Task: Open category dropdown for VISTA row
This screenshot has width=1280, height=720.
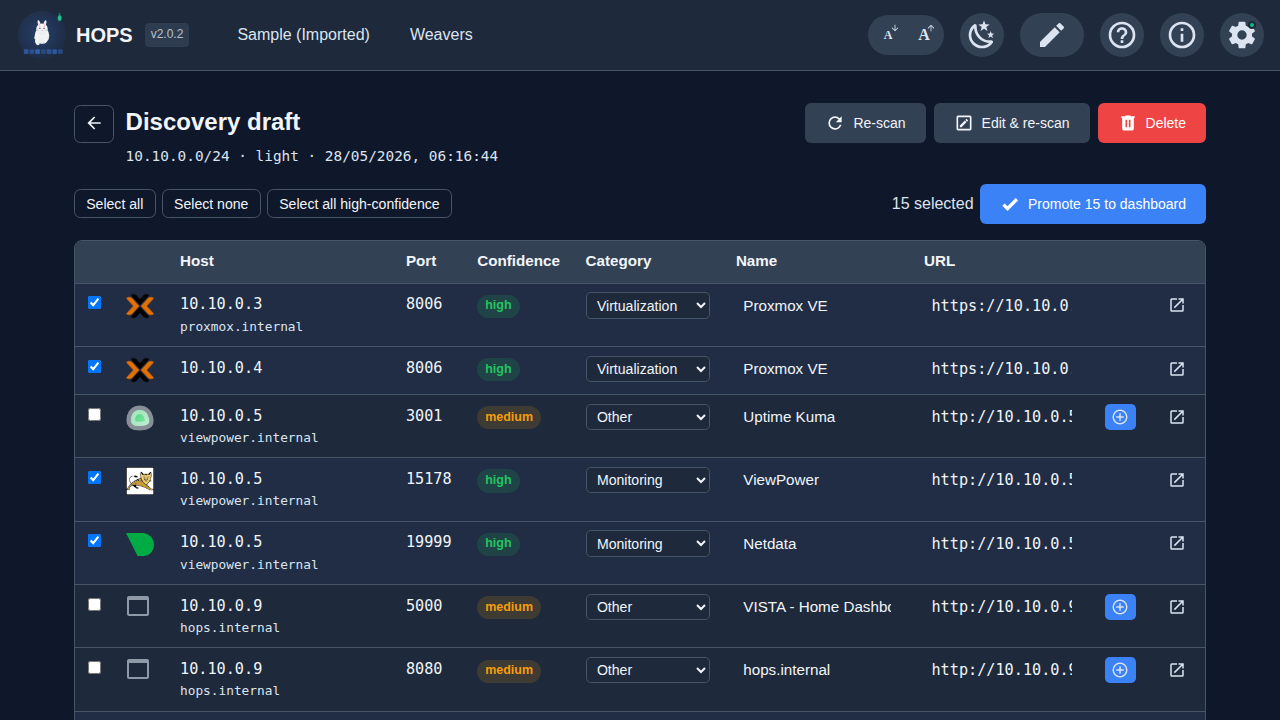Action: click(648, 607)
